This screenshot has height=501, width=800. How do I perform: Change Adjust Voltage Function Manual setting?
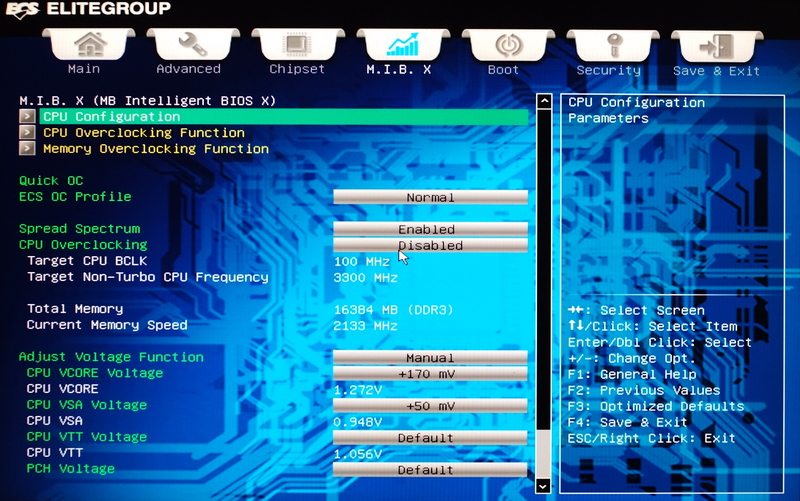click(430, 358)
